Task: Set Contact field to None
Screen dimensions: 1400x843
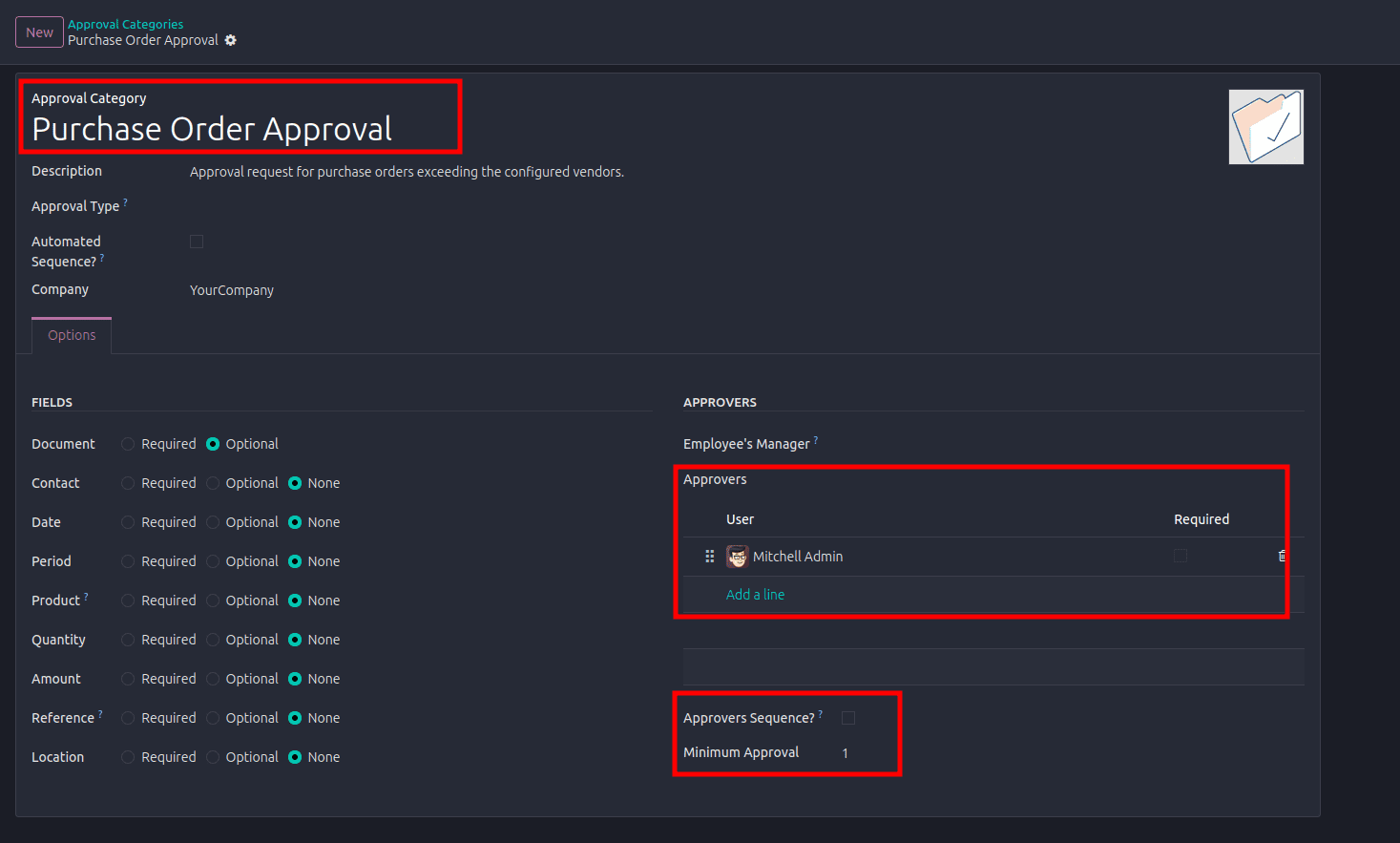Action: point(295,483)
